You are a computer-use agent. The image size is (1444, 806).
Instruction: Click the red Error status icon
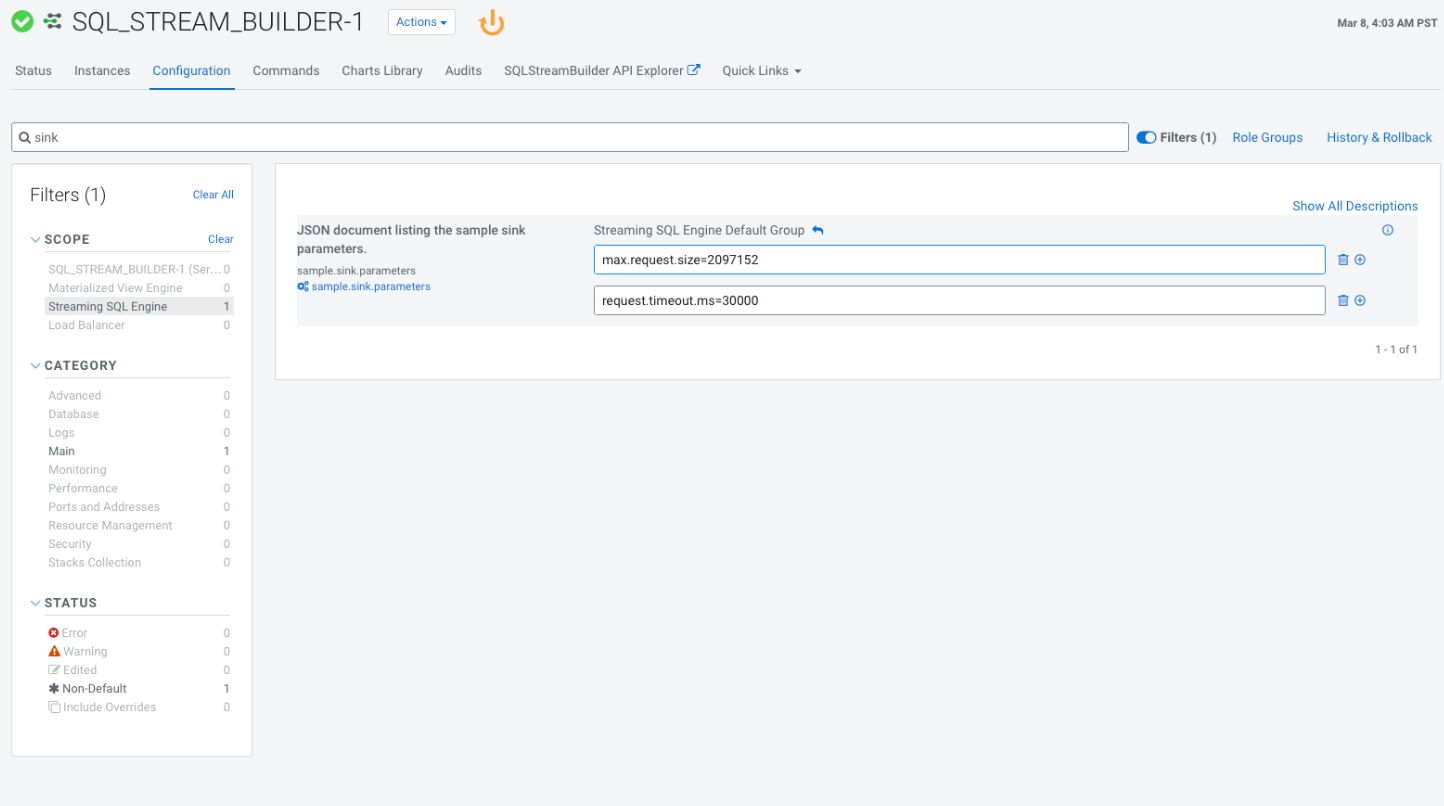pos(54,633)
